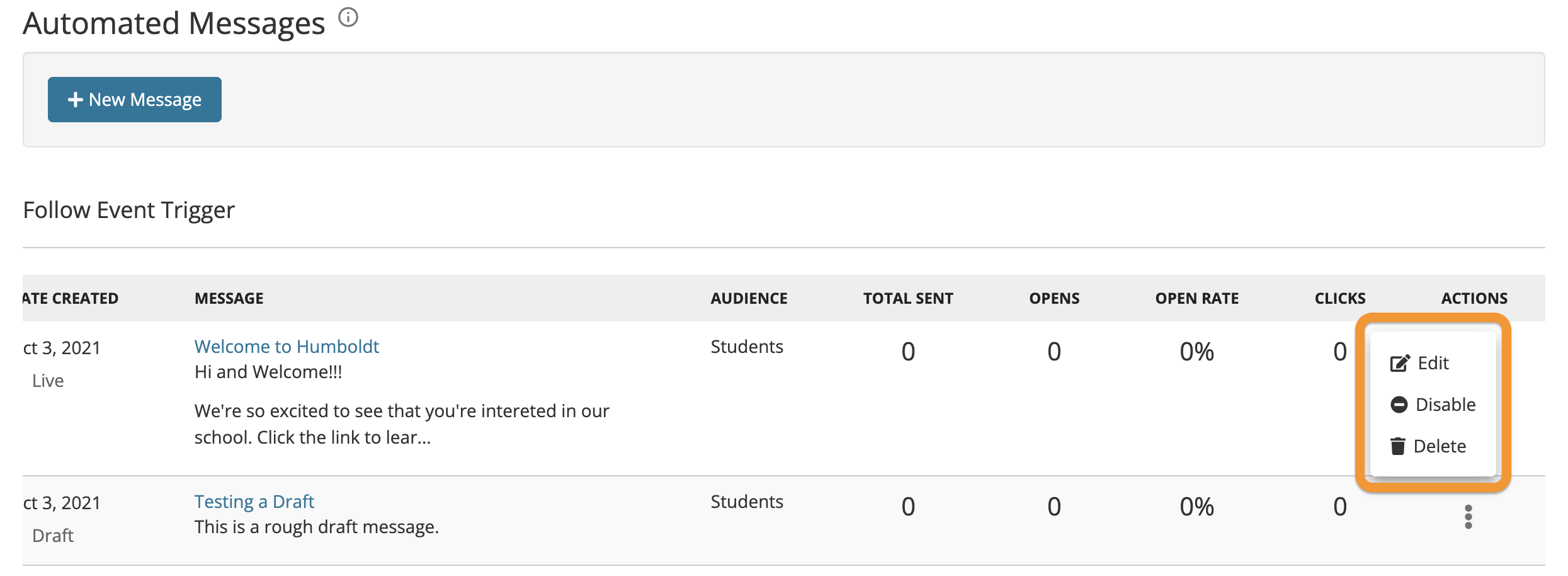The width and height of the screenshot is (1568, 576).
Task: Click the disable circle icon
Action: pyautogui.click(x=1399, y=405)
